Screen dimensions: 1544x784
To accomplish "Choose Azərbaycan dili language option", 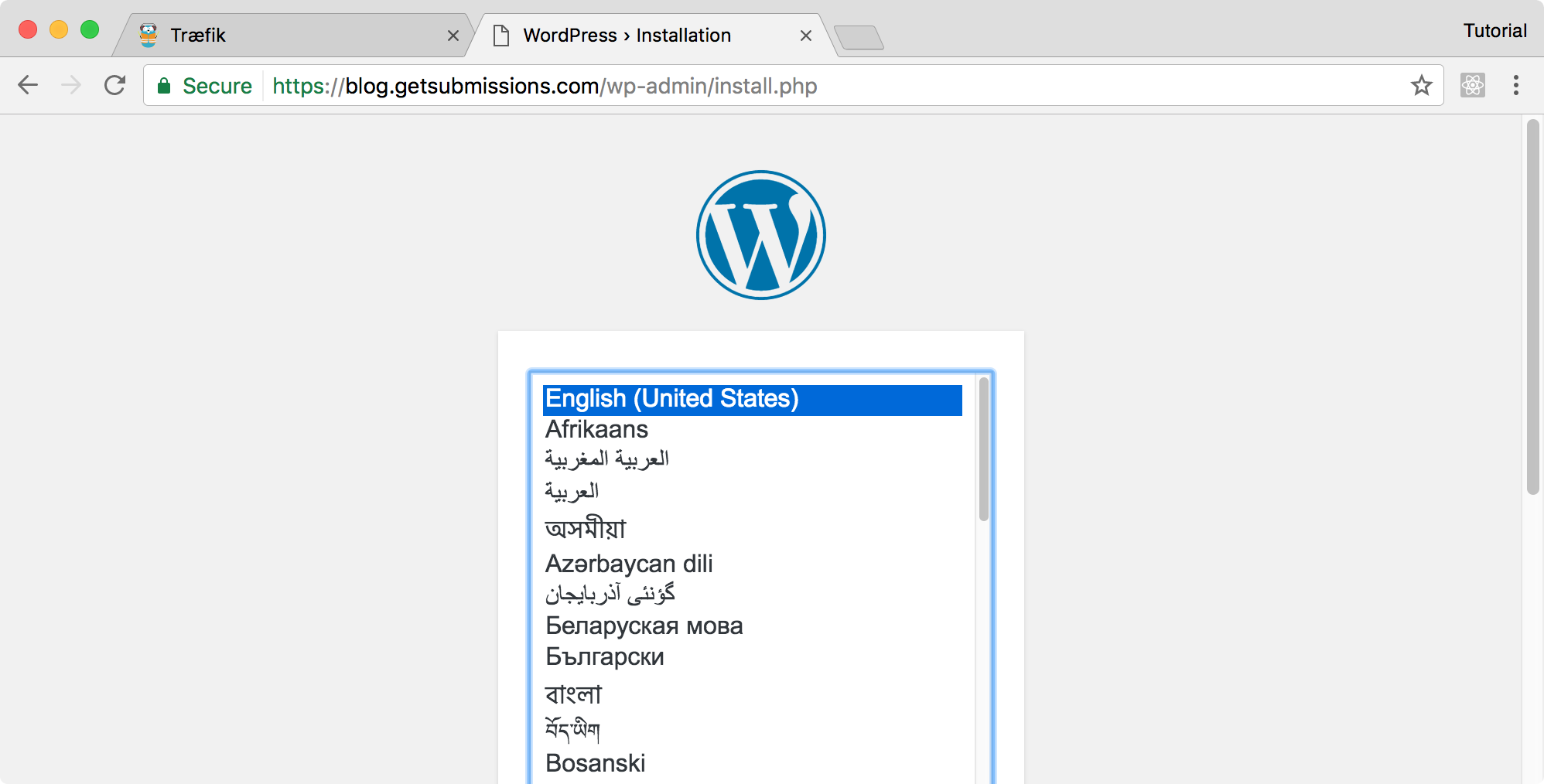I will (x=753, y=564).
